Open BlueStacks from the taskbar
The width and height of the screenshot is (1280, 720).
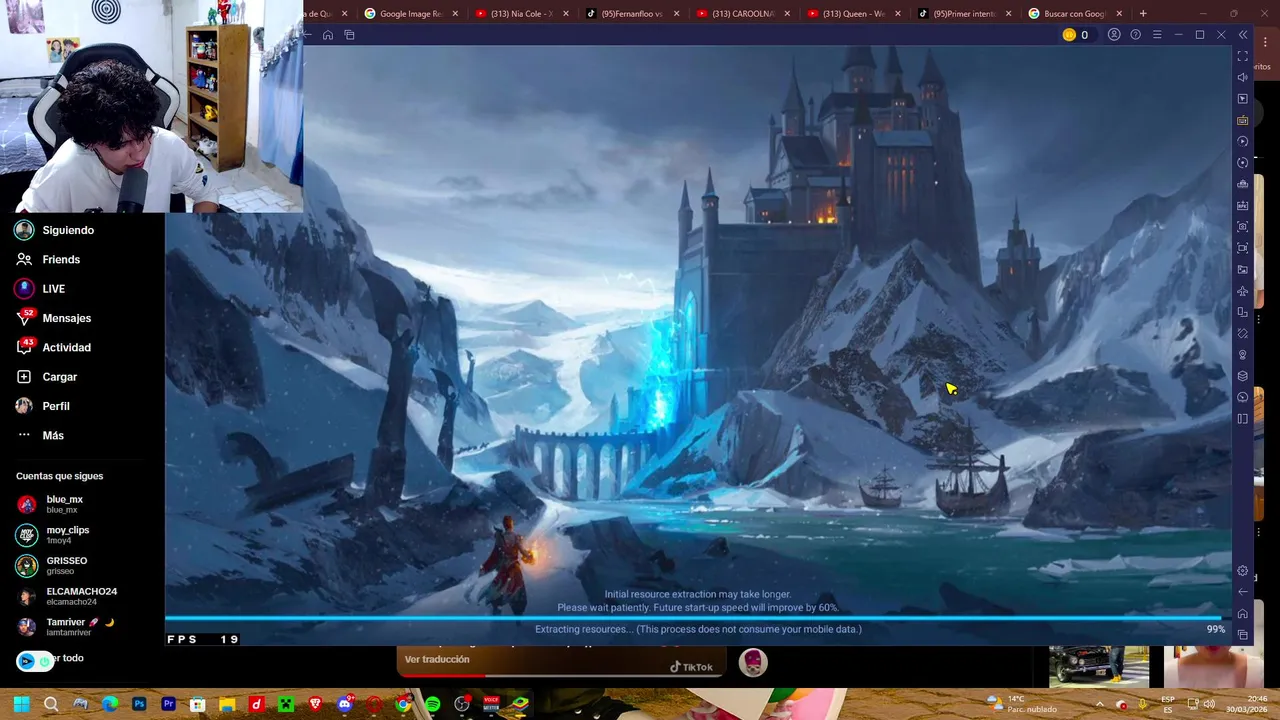click(x=520, y=704)
